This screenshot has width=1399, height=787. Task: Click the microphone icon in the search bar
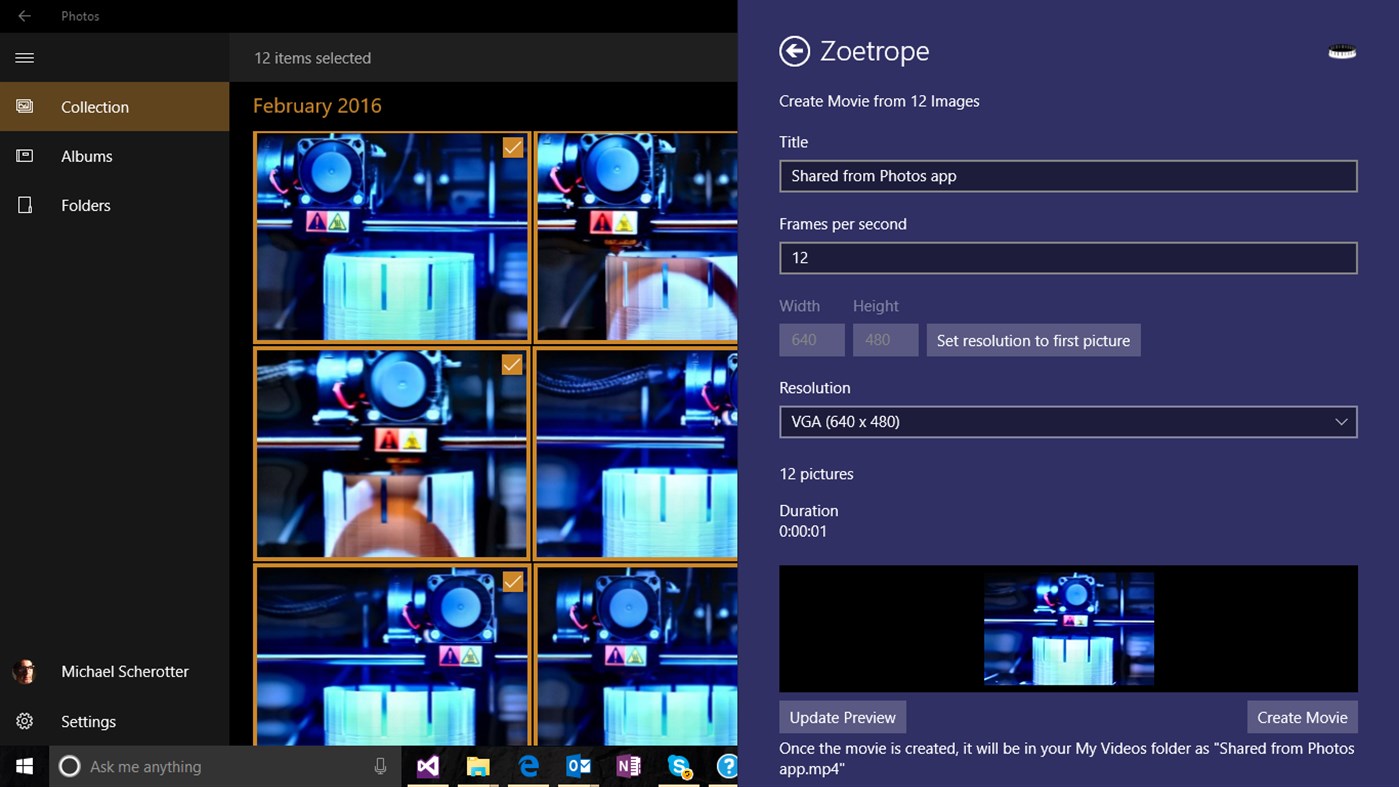(379, 766)
